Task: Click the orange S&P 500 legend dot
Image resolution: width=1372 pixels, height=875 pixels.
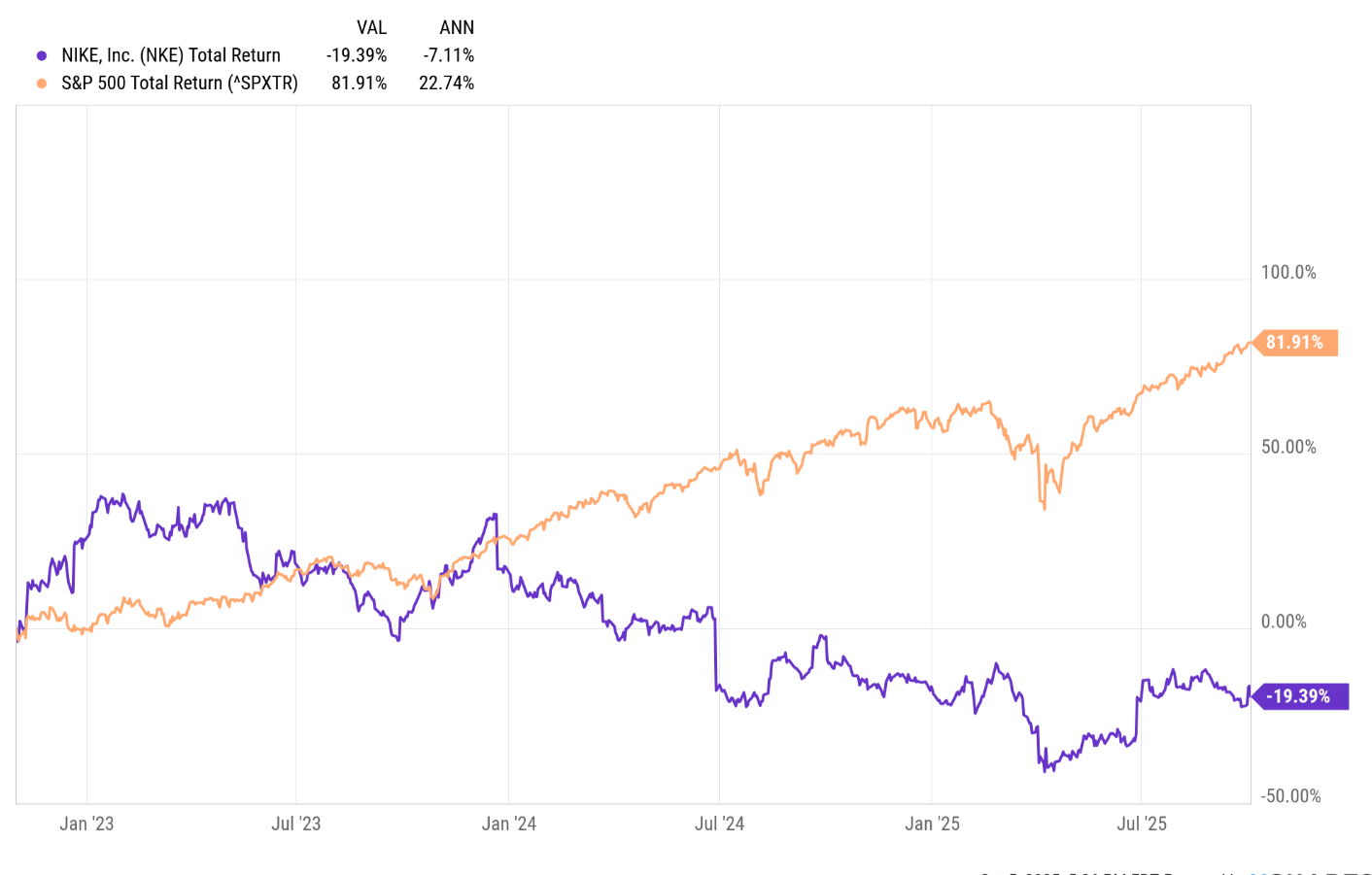Action: [42, 84]
